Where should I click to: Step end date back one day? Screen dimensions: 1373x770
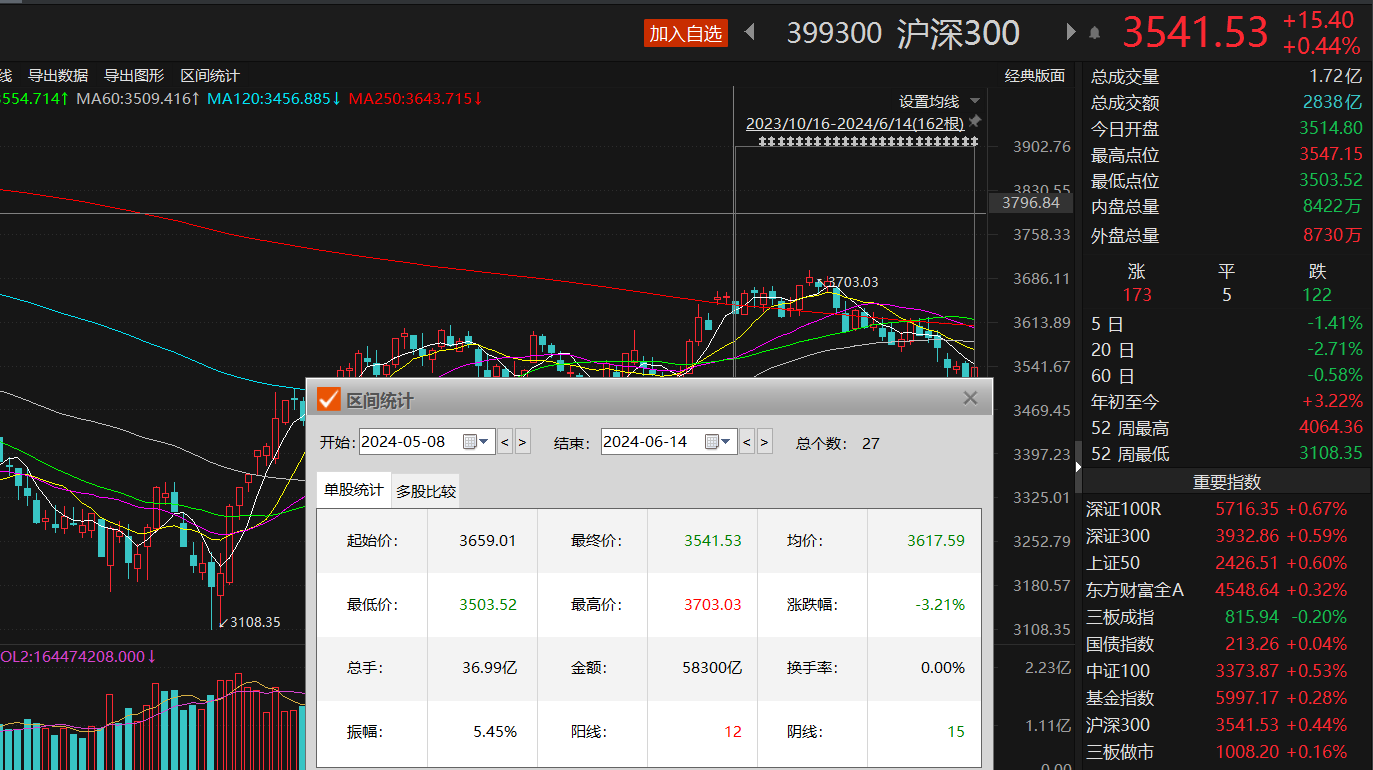coord(747,442)
